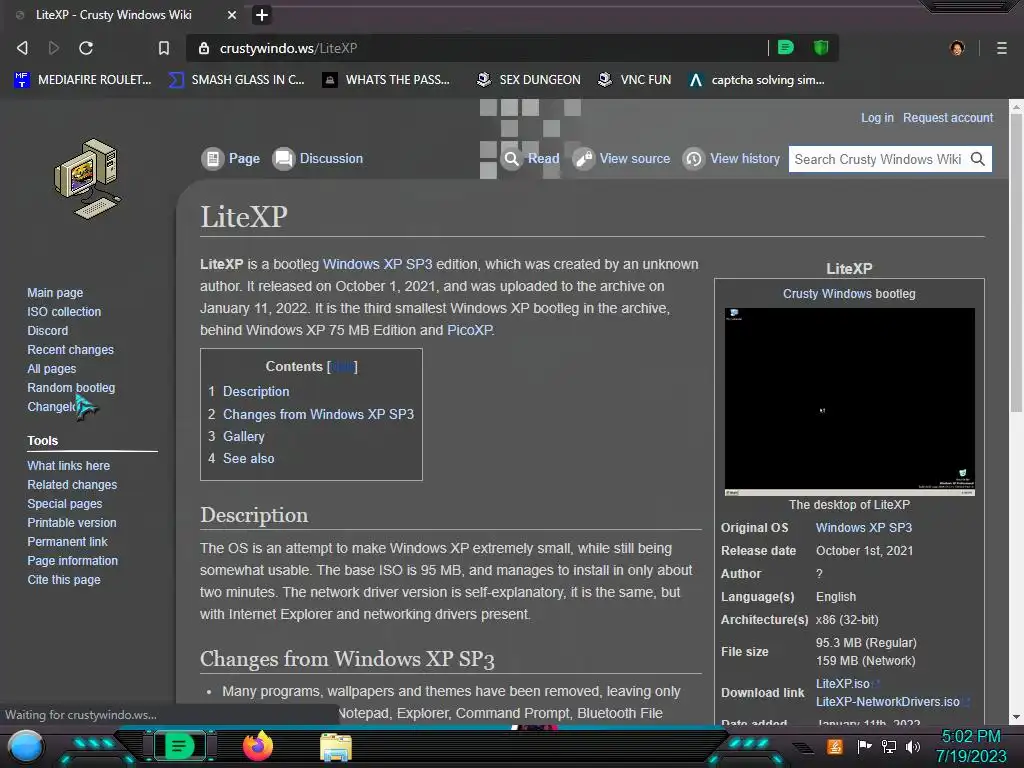Viewport: 1024px width, 768px height.
Task: Download LiteXP-NetworkDrivers.iso from the infobox
Action: (x=888, y=702)
